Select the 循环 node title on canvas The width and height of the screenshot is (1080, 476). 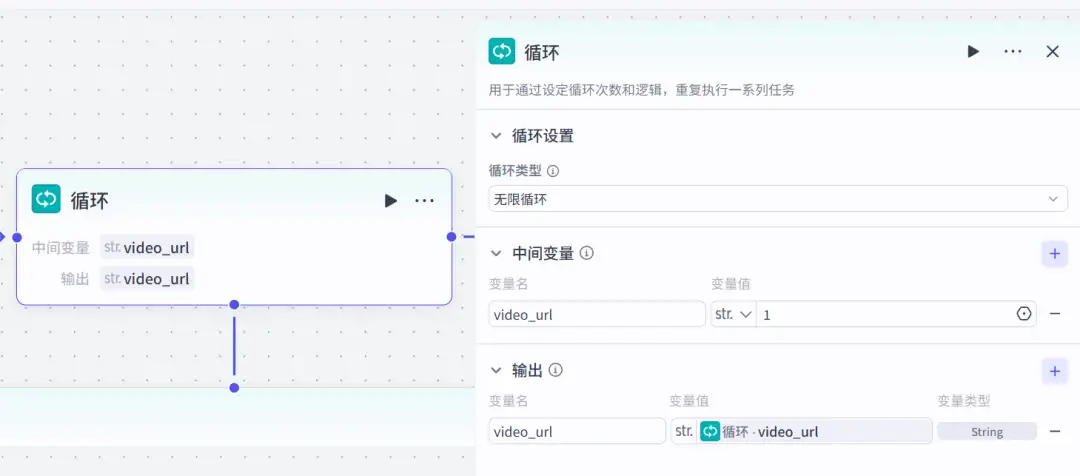pos(90,200)
